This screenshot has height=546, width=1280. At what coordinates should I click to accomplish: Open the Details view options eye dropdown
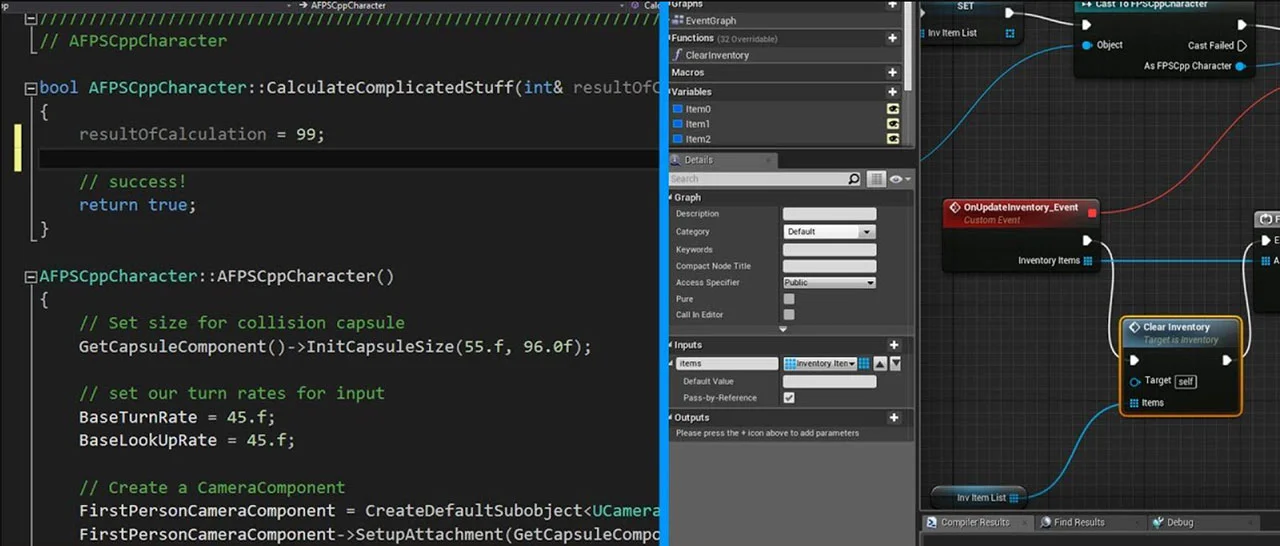[900, 179]
